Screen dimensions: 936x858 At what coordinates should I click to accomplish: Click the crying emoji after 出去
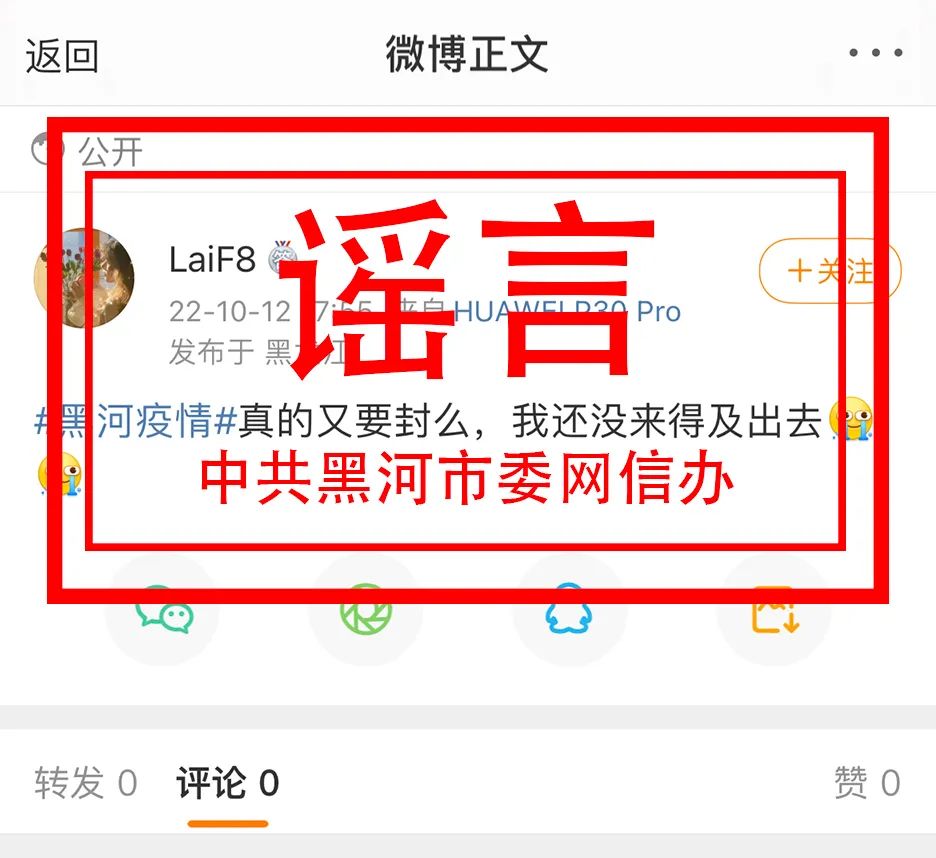[851, 419]
